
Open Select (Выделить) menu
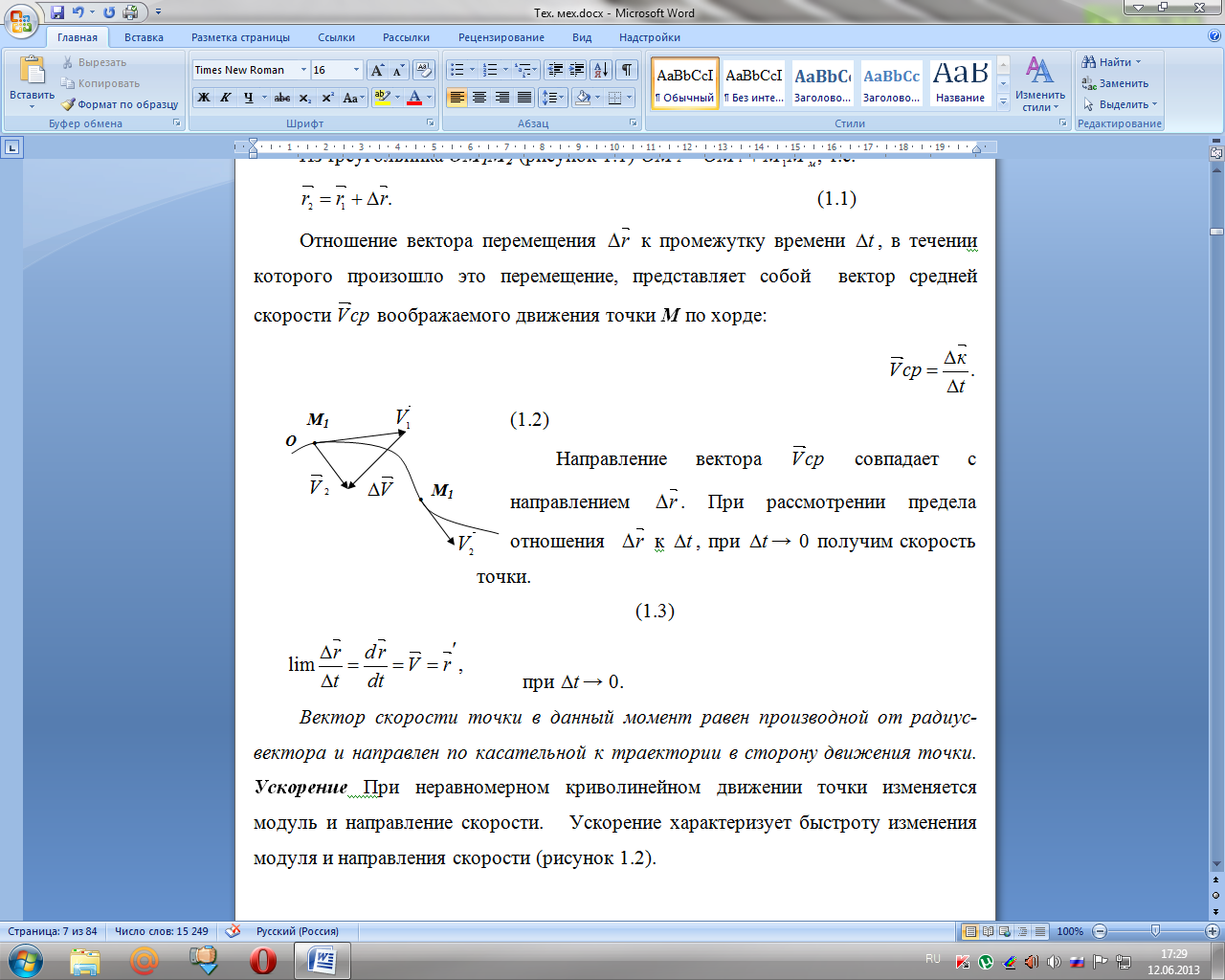coord(1120,104)
